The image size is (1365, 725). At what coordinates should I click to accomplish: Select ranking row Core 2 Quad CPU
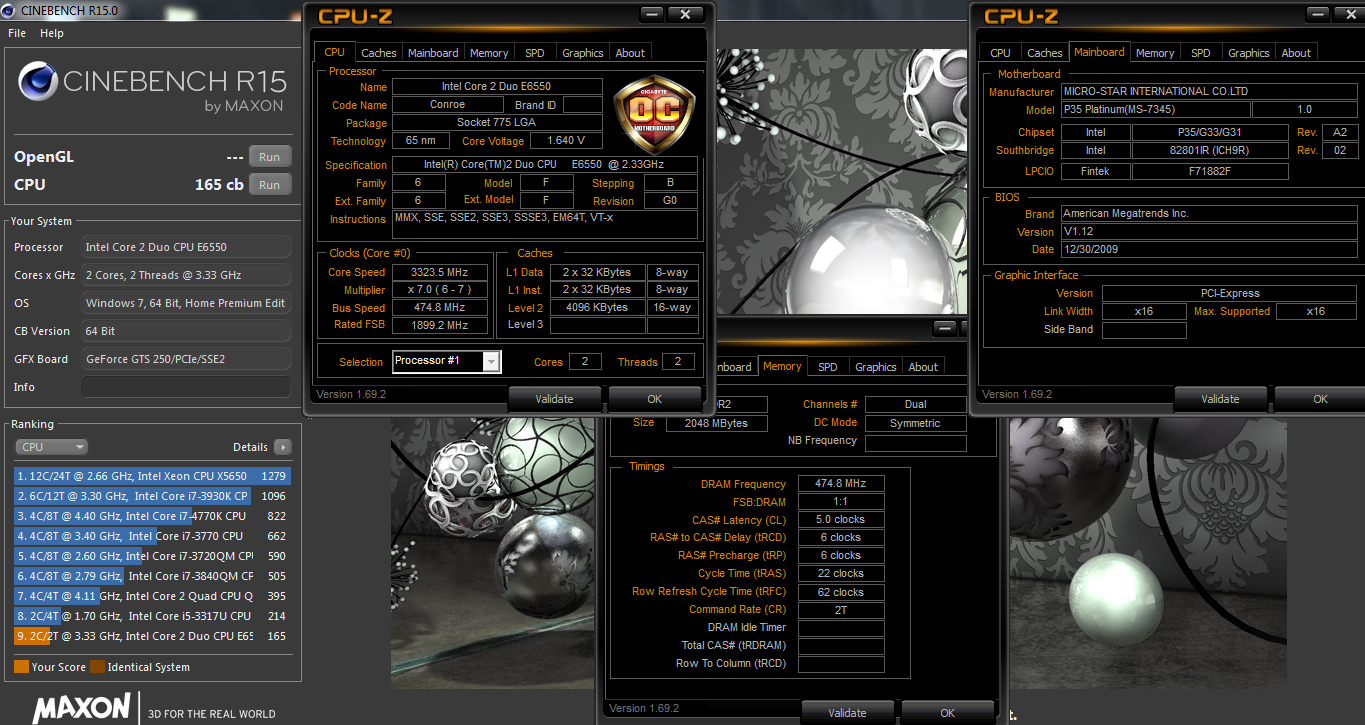(152, 596)
